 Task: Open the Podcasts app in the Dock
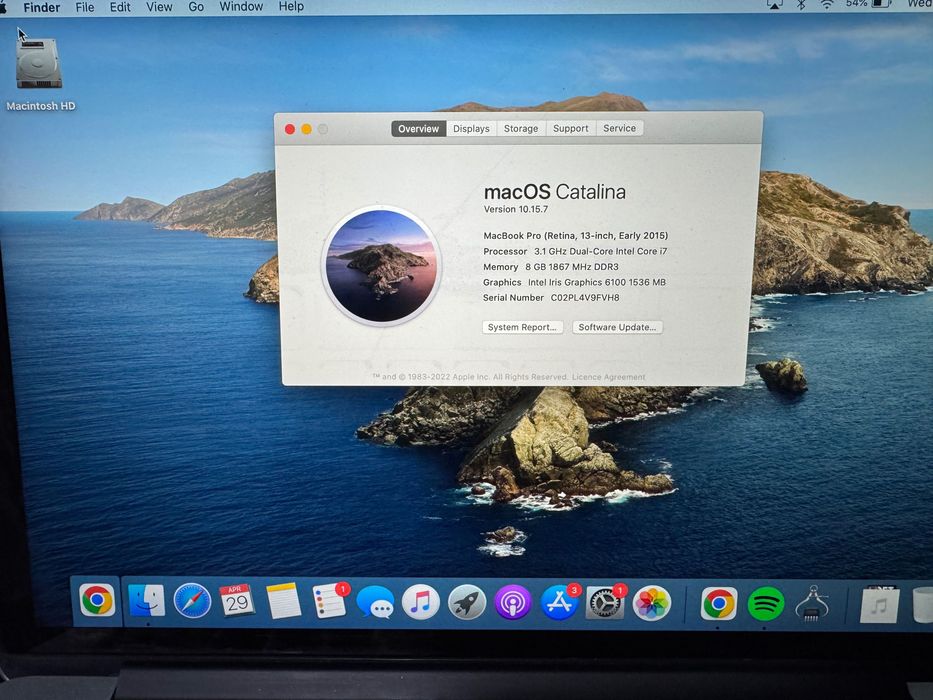point(512,603)
